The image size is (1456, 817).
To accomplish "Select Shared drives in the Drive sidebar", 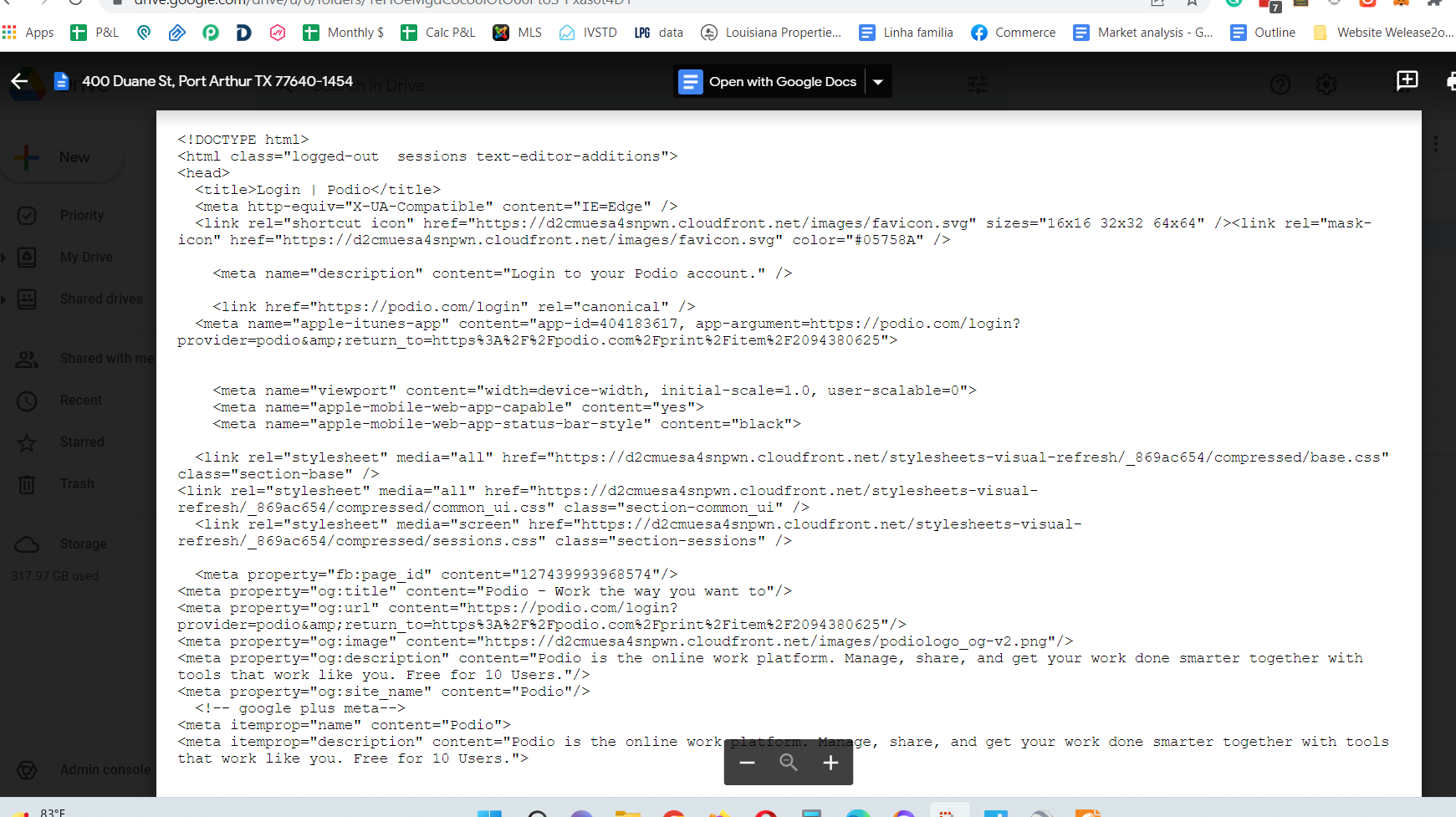I will pyautogui.click(x=101, y=299).
